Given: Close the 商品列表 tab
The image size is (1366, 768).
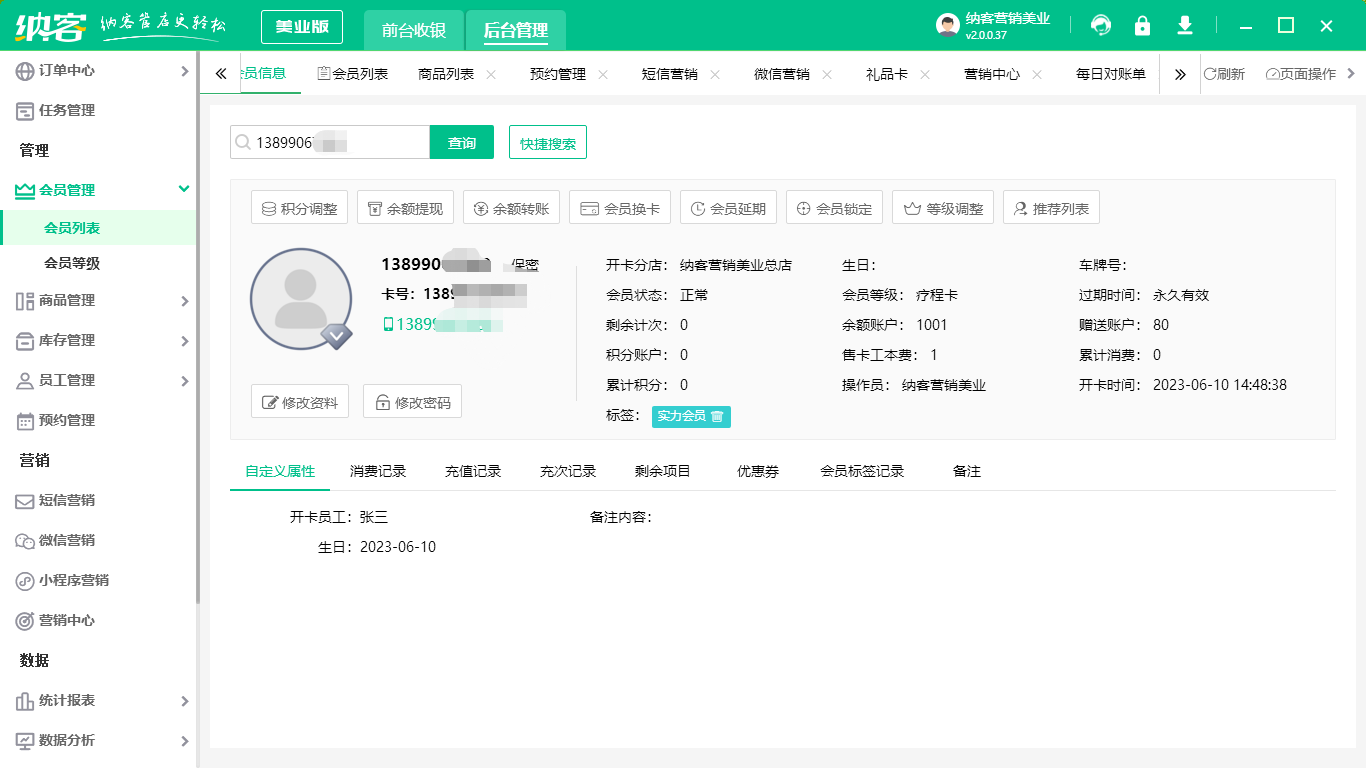Looking at the screenshot, I should 489,73.
